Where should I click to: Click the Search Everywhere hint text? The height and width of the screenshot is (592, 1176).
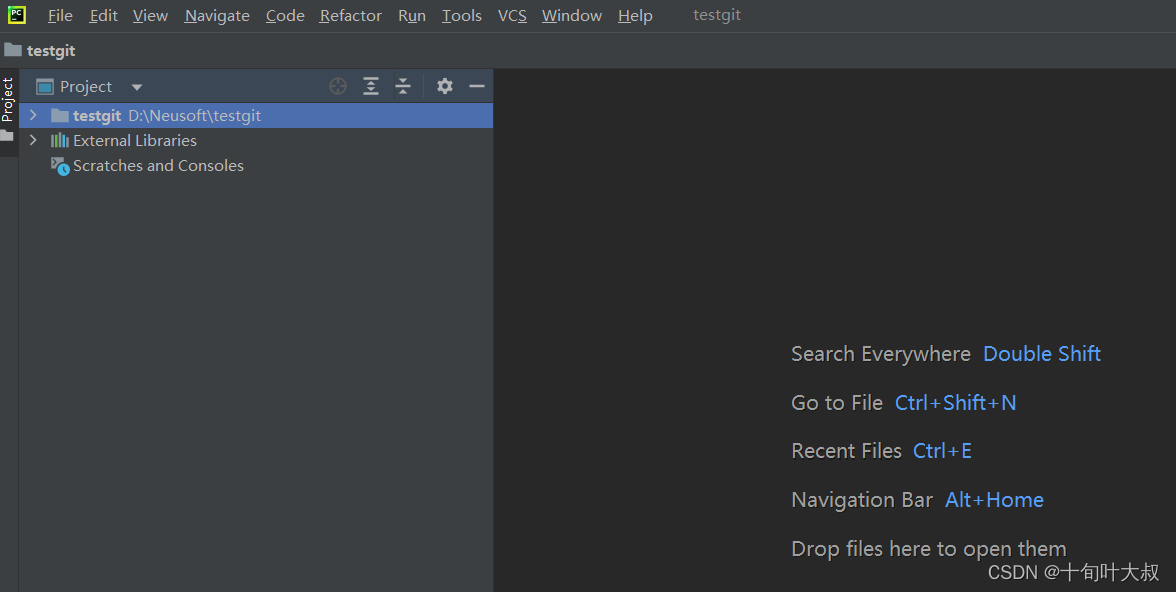(x=880, y=354)
